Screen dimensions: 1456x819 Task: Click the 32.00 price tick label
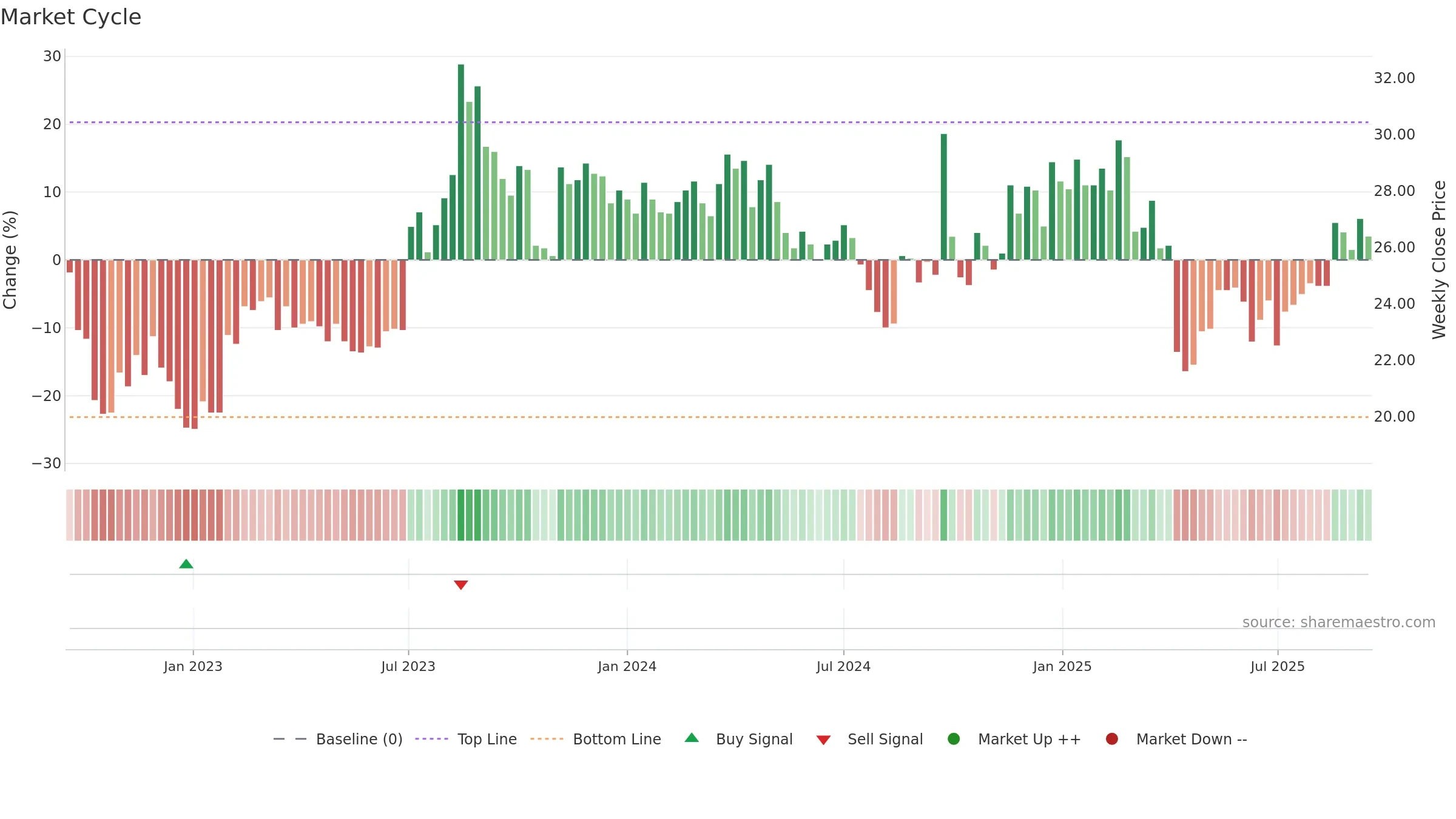1394,78
